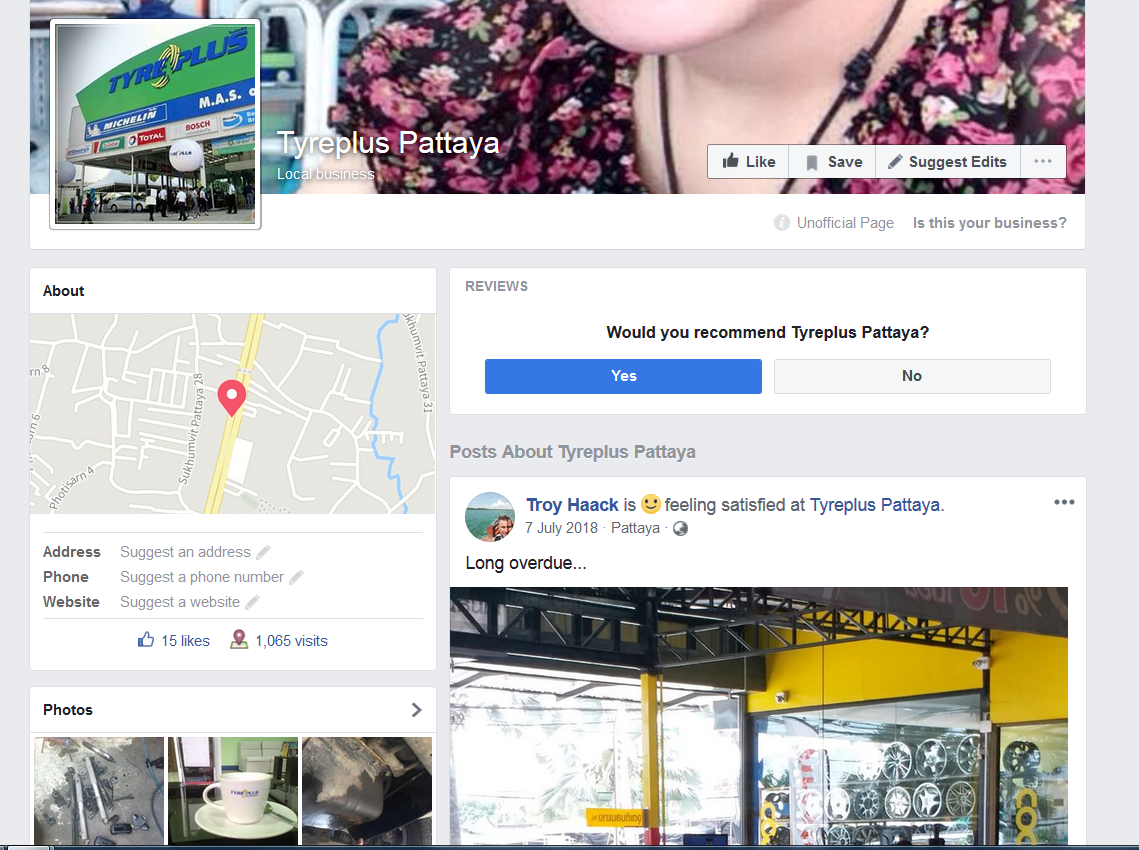Click the pencil icon beside Suggest a phone number
The width and height of the screenshot is (1139, 850).
(x=296, y=578)
